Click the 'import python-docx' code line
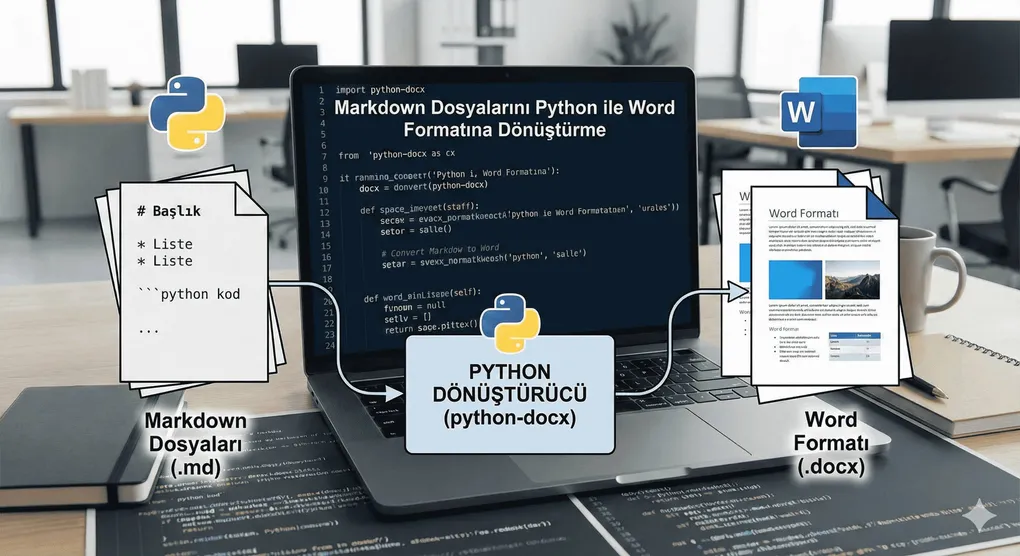Image resolution: width=1020 pixels, height=556 pixels. [x=380, y=89]
